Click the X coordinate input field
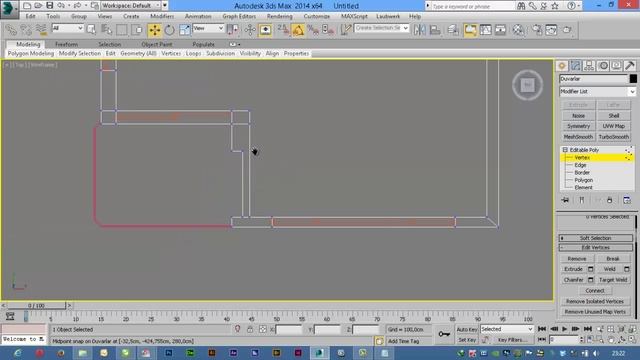Screen dimensions: 640x360 tap(289, 329)
